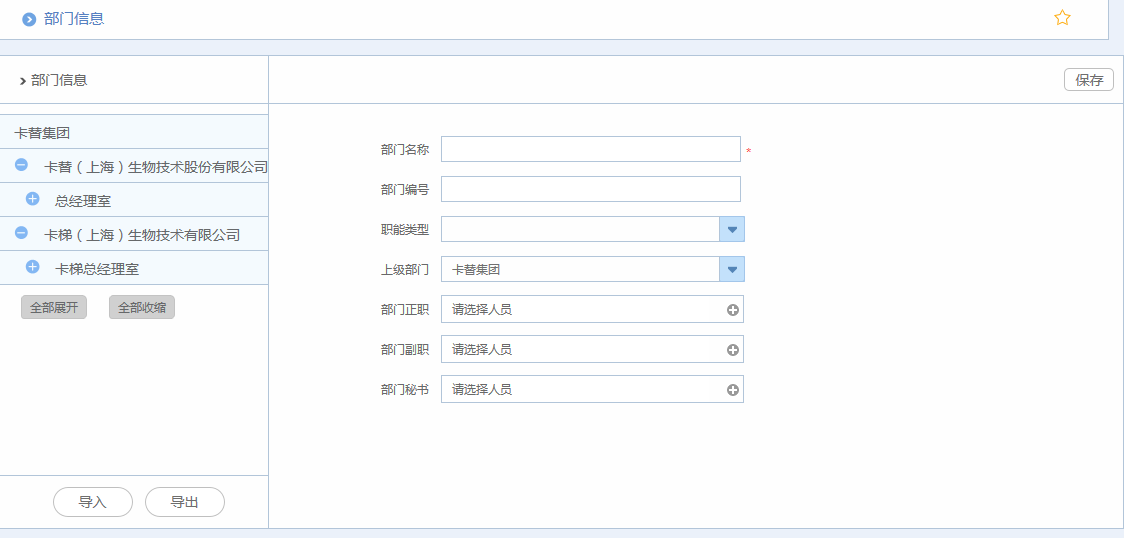The image size is (1124, 538).
Task: Collapse the 卡梯（上海）生物技术有限公司 node
Action: pos(21,233)
